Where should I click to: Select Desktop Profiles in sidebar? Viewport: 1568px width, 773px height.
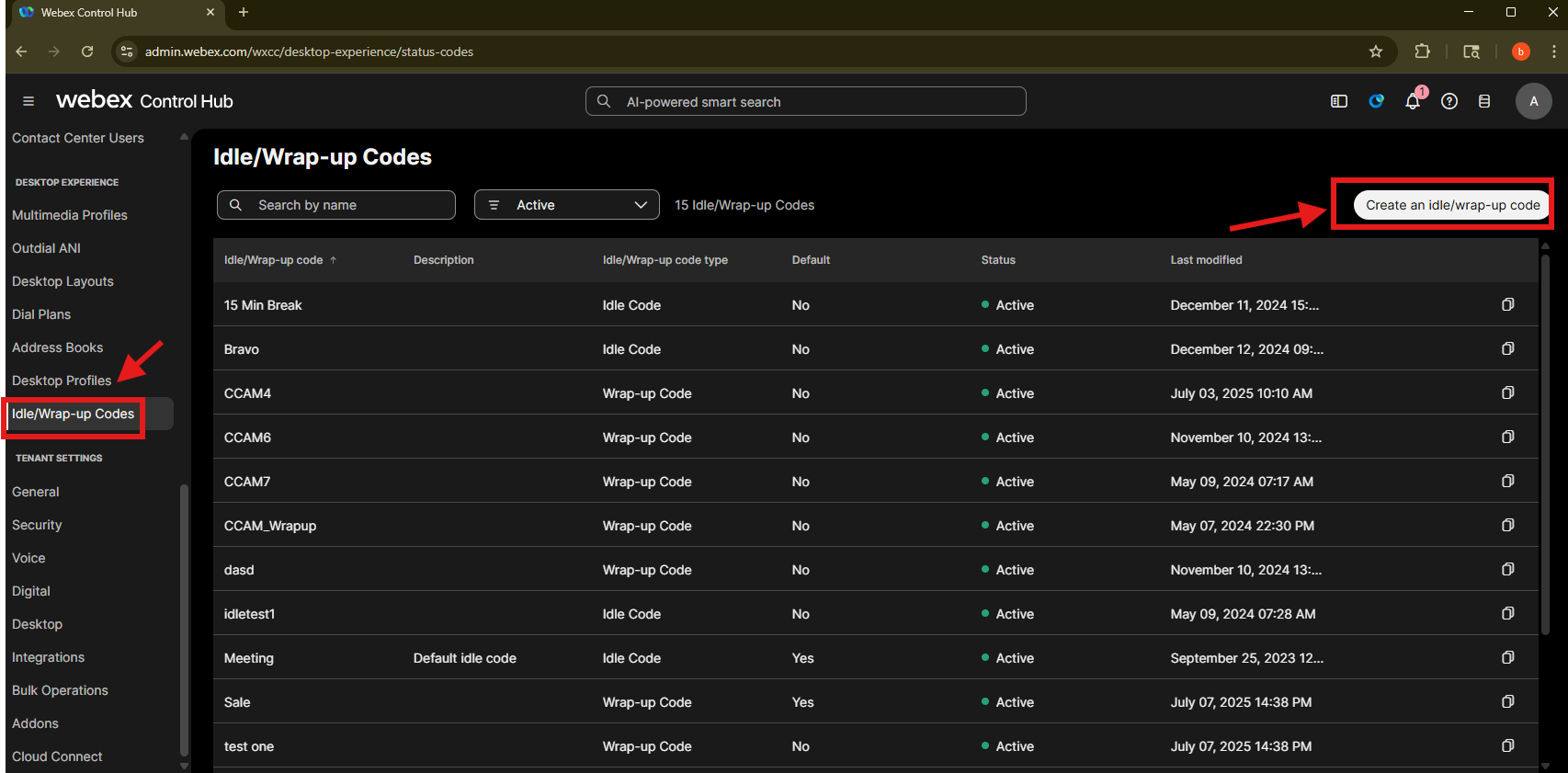[x=62, y=381]
